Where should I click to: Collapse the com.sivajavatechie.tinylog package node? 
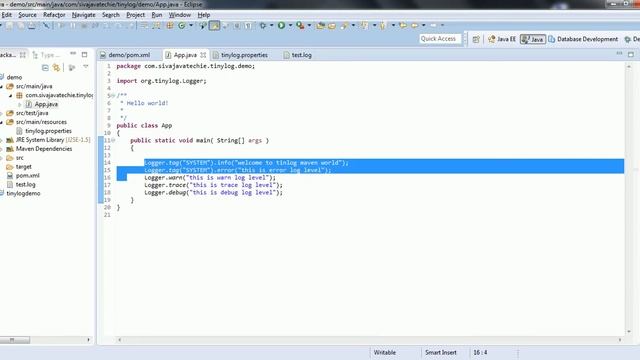pos(11,96)
